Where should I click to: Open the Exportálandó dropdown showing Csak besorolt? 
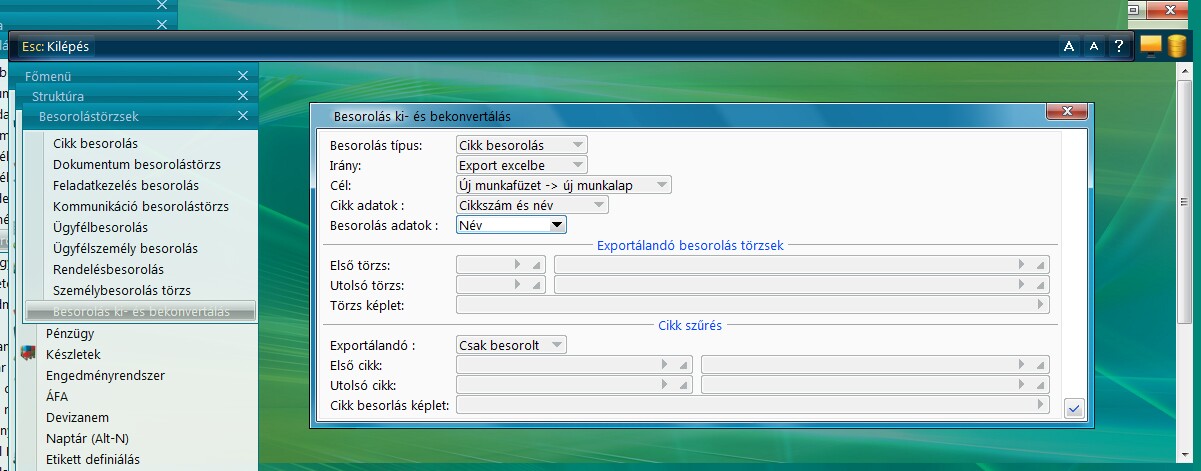coord(511,345)
